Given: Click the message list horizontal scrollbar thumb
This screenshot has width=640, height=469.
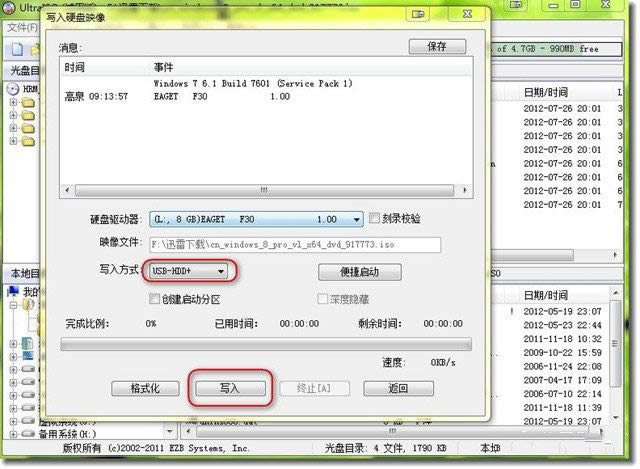Looking at the screenshot, I should tap(264, 191).
